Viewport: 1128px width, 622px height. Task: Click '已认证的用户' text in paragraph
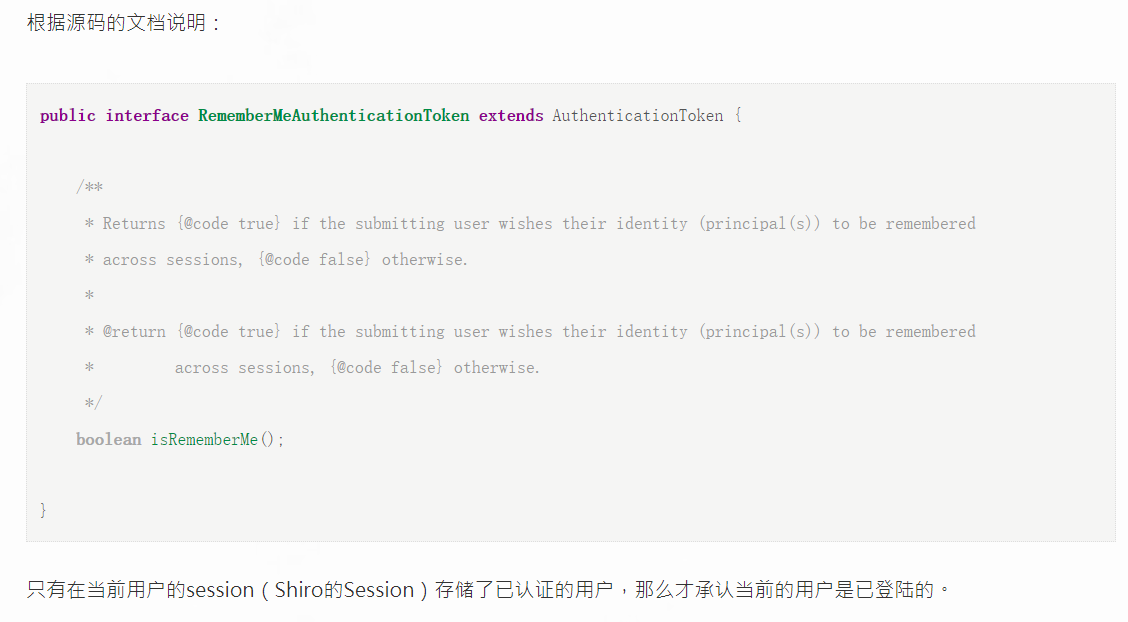pyautogui.click(x=554, y=590)
